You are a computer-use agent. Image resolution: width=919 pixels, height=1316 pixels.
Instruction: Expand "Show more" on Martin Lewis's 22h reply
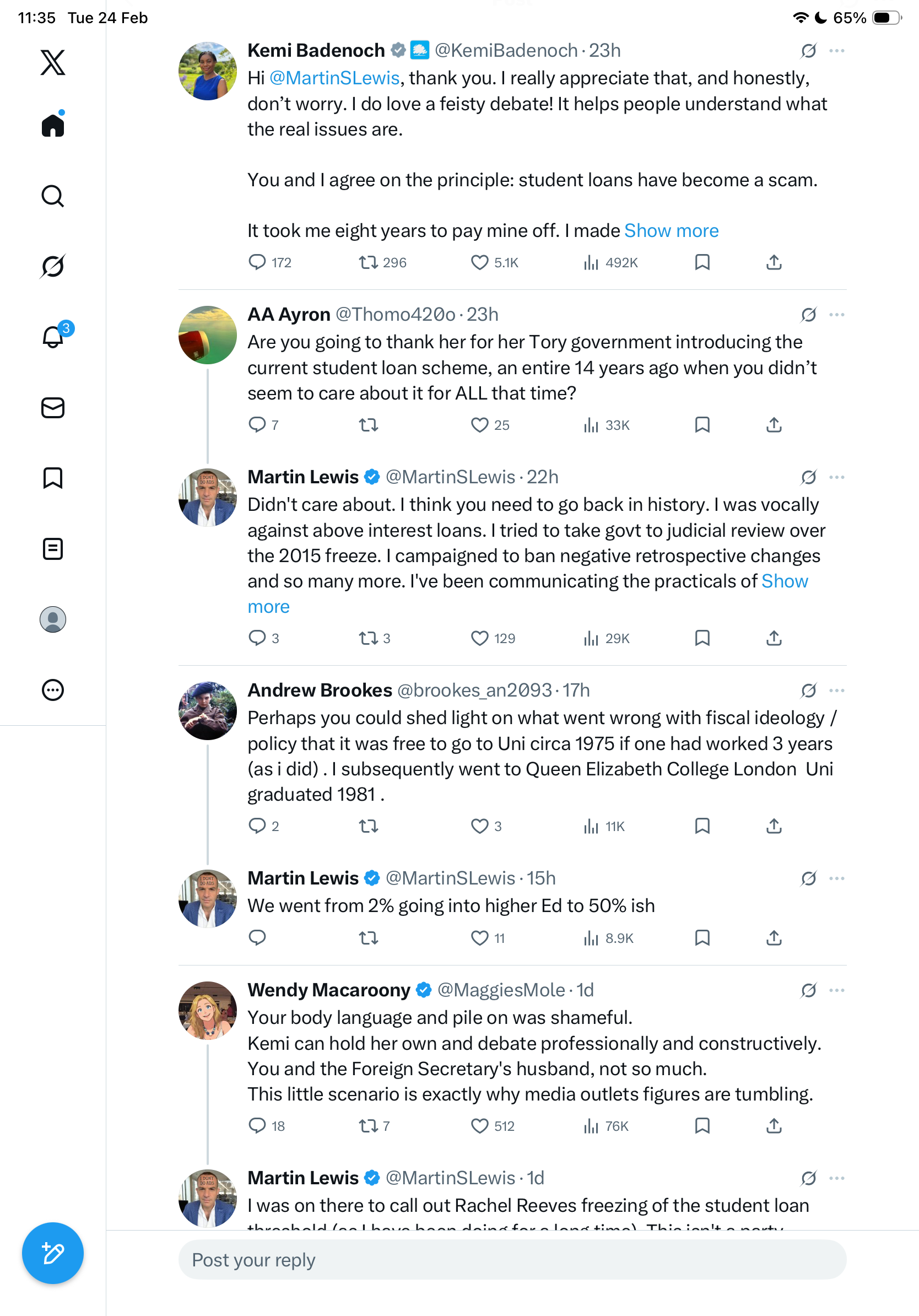pyautogui.click(x=784, y=581)
